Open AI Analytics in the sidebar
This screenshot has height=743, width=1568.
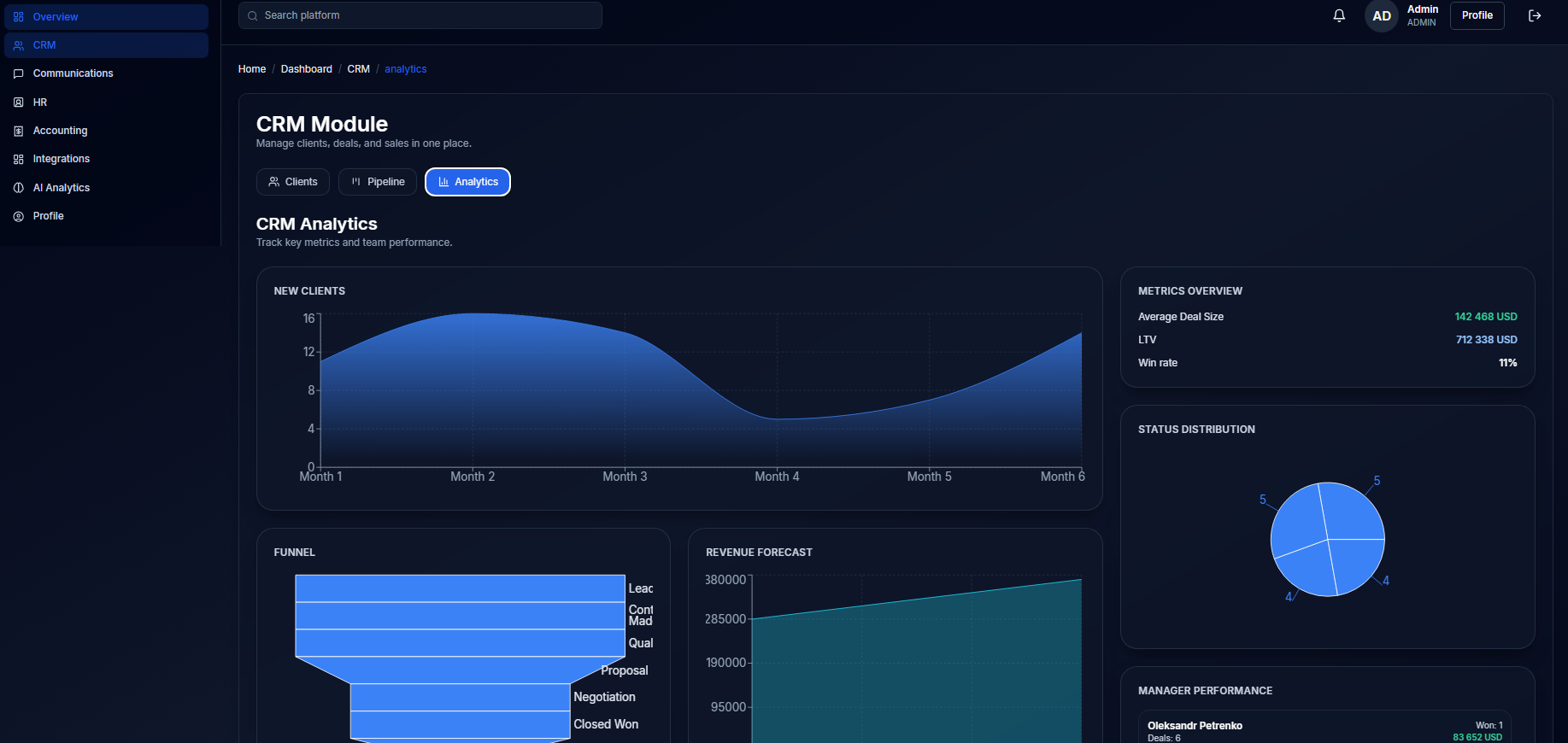click(106, 188)
